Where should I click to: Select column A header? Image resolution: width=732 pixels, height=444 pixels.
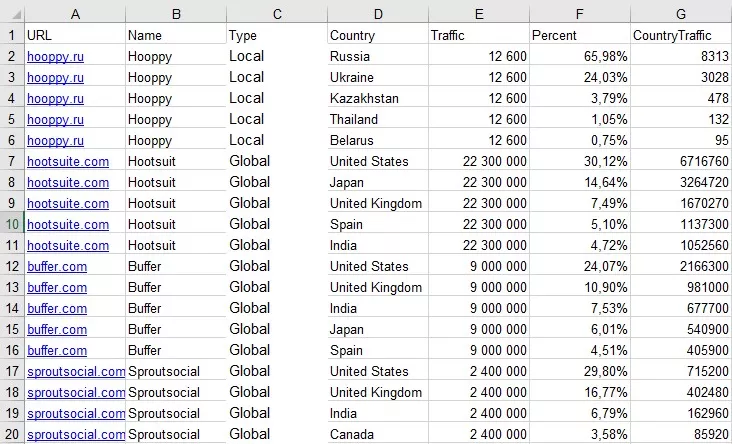click(75, 14)
